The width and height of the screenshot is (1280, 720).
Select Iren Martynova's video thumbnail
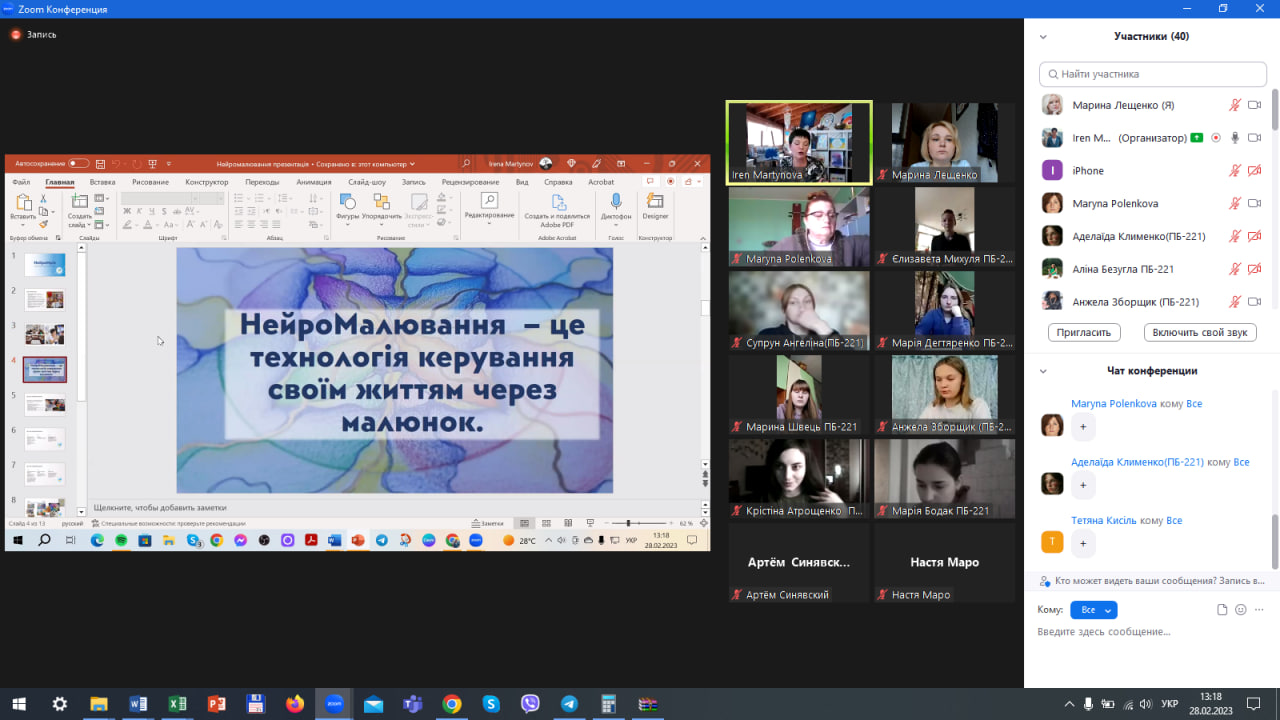(x=799, y=143)
